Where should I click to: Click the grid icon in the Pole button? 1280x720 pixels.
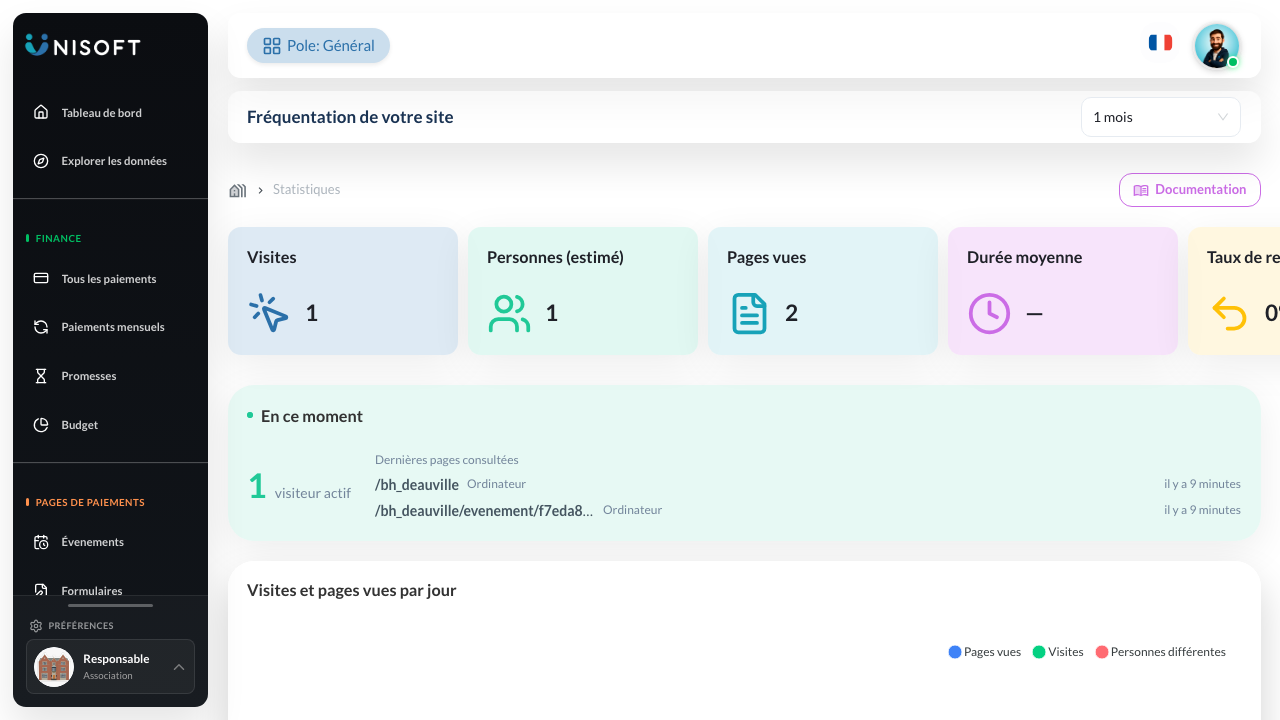point(272,46)
